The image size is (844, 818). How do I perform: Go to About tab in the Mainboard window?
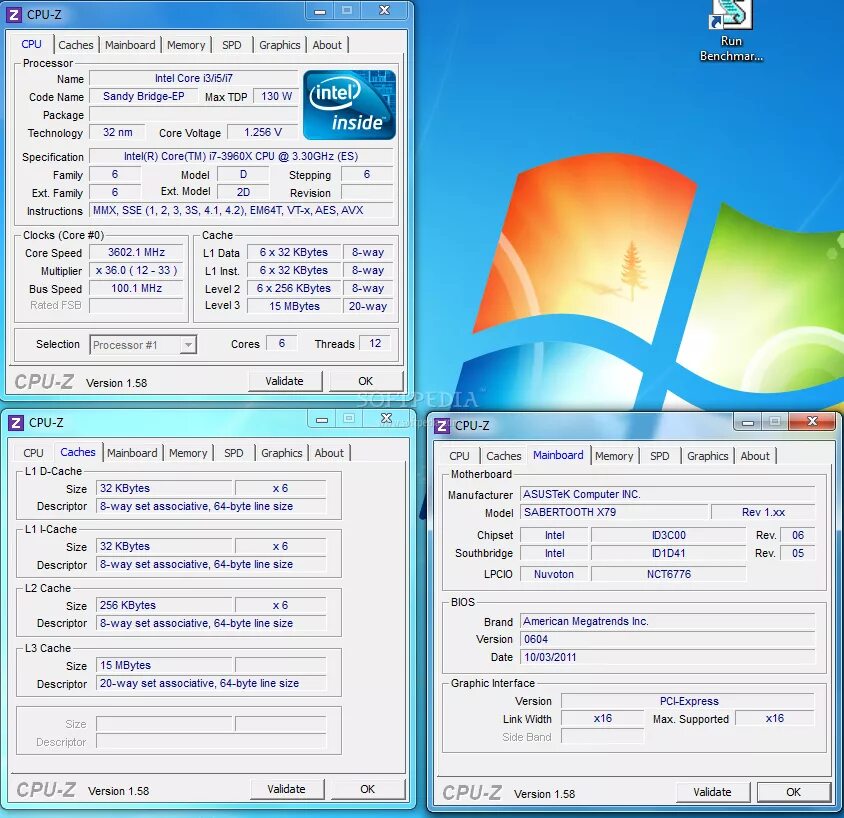click(755, 456)
